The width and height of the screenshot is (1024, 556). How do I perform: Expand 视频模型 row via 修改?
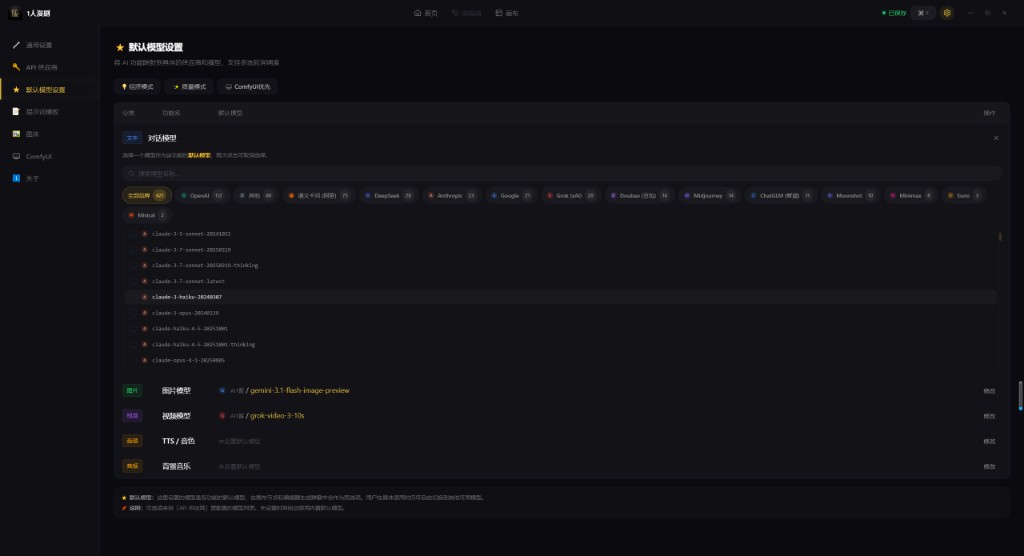coord(988,415)
